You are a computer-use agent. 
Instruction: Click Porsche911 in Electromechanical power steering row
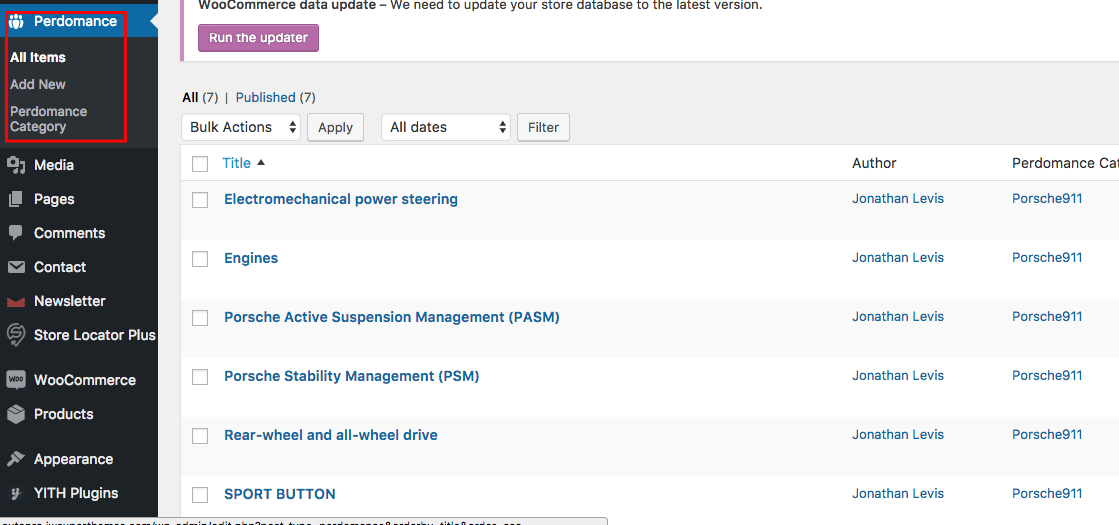tap(1047, 199)
